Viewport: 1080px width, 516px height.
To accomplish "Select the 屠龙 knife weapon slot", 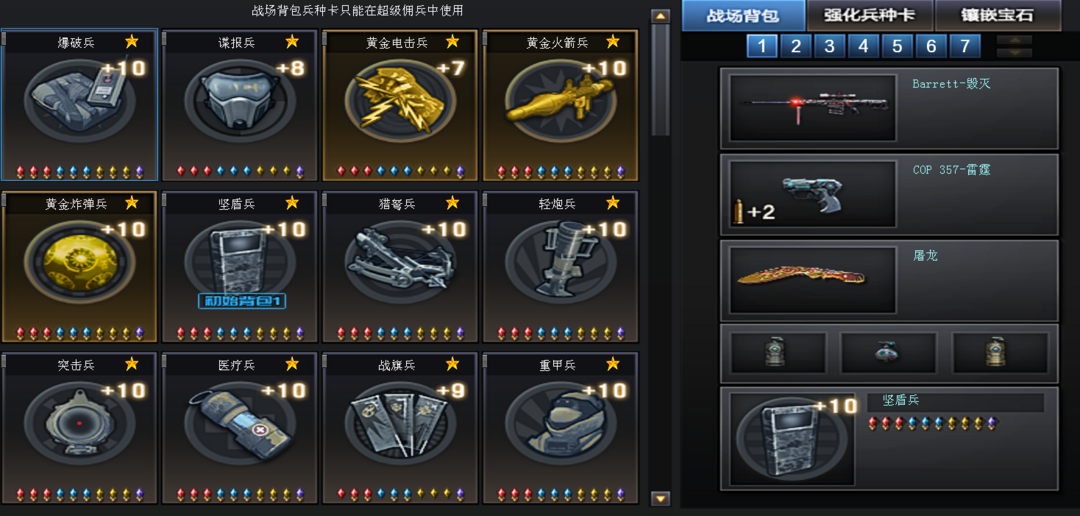I will (889, 280).
